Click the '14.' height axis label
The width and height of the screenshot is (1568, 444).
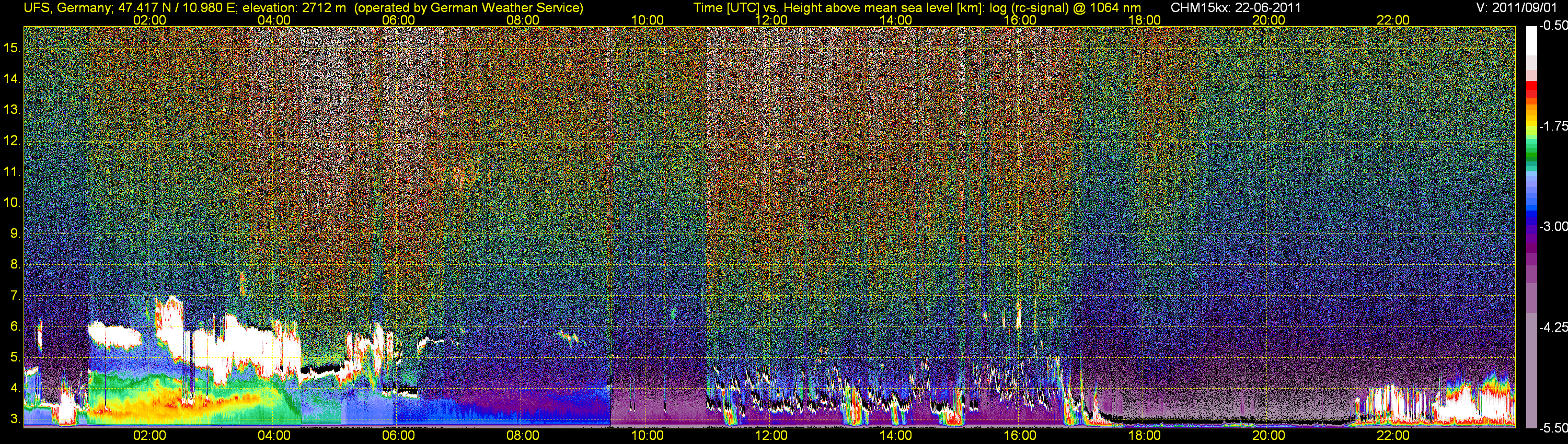pos(12,78)
